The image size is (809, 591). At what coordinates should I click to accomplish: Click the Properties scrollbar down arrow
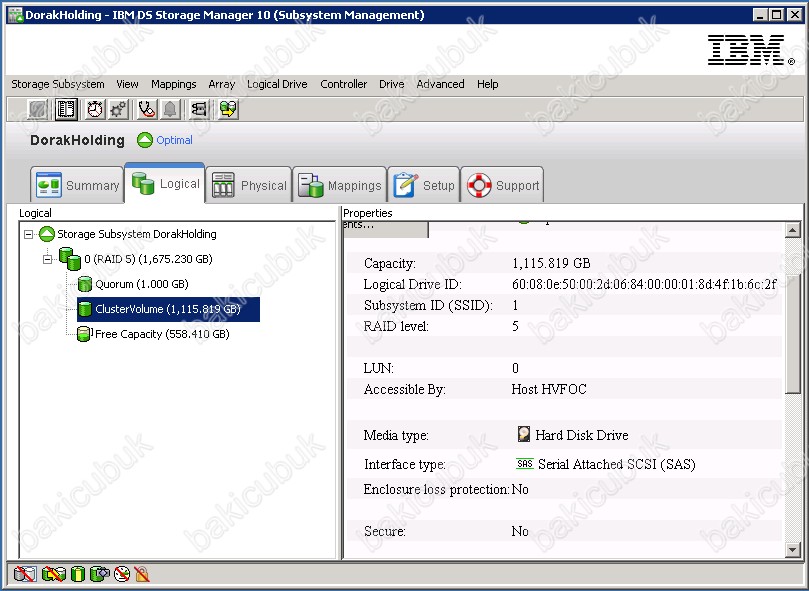point(793,550)
